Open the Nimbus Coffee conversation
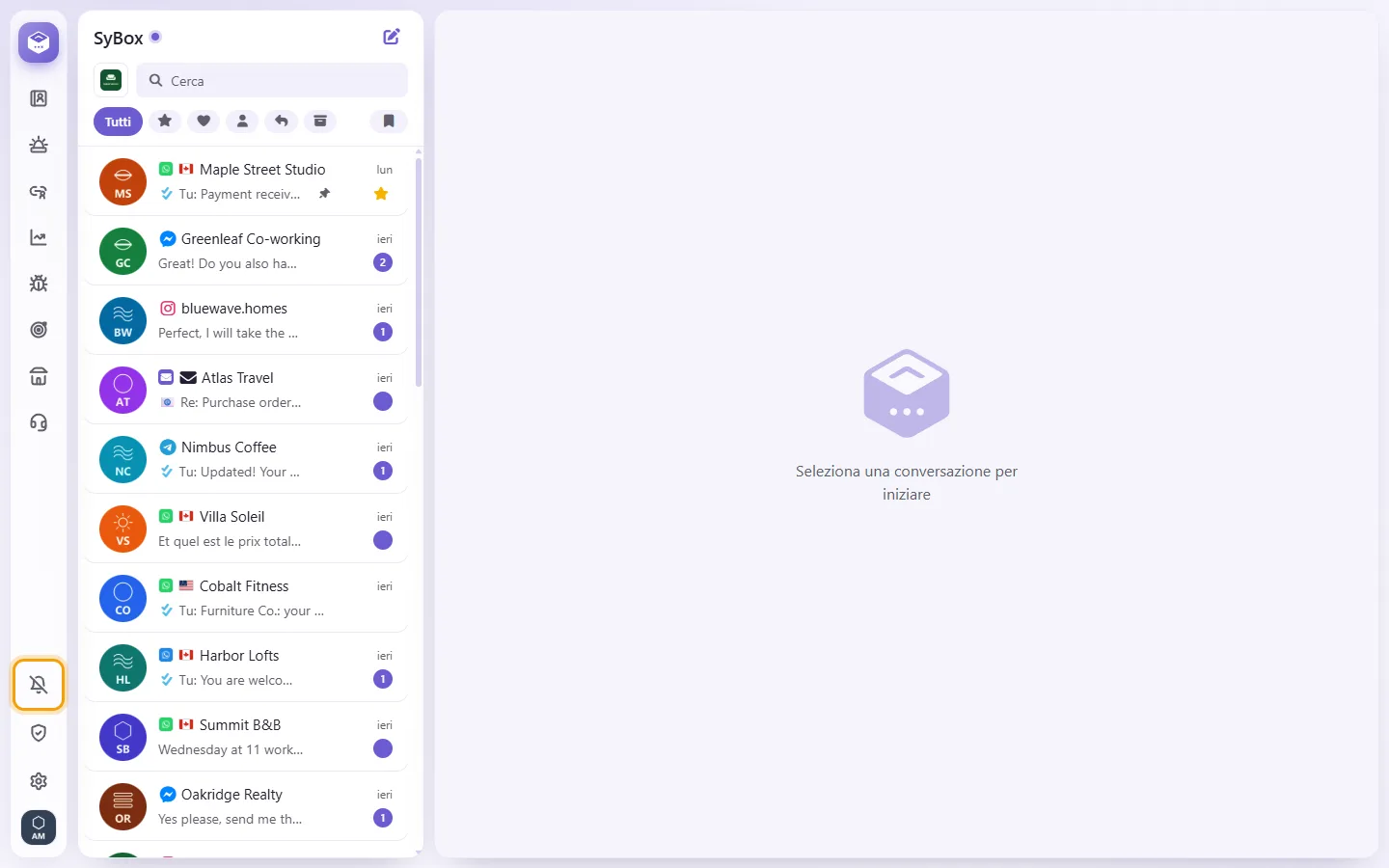The image size is (1389, 868). point(246,459)
